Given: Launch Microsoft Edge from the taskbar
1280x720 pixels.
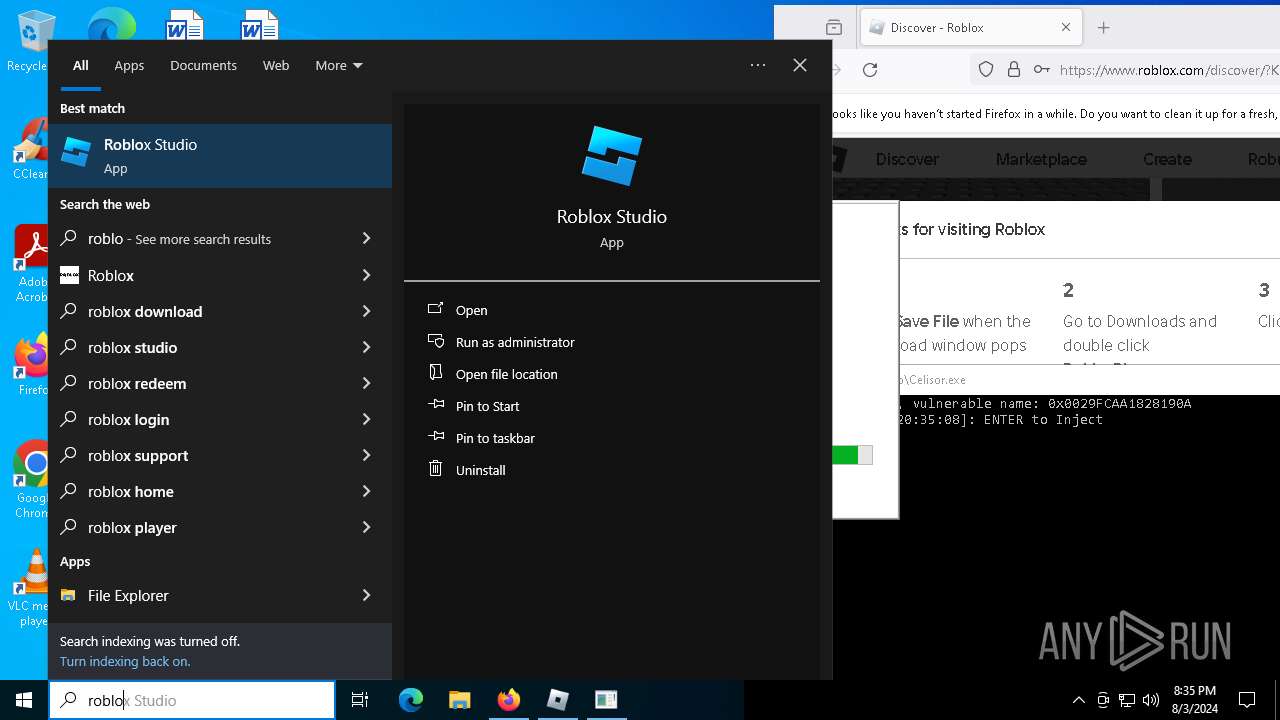Looking at the screenshot, I should tap(411, 700).
